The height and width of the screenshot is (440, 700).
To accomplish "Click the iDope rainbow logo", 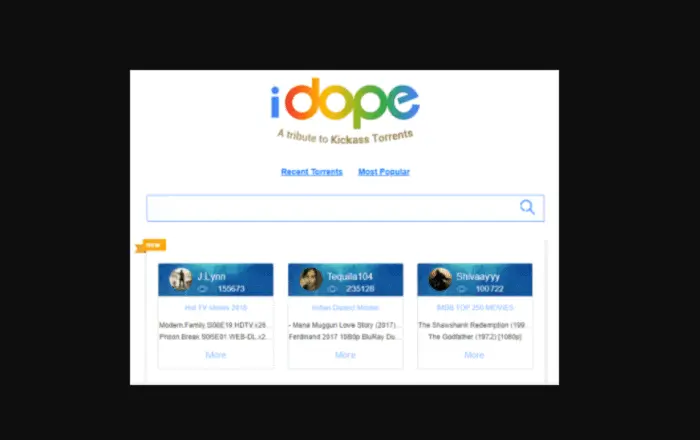I will pos(345,103).
